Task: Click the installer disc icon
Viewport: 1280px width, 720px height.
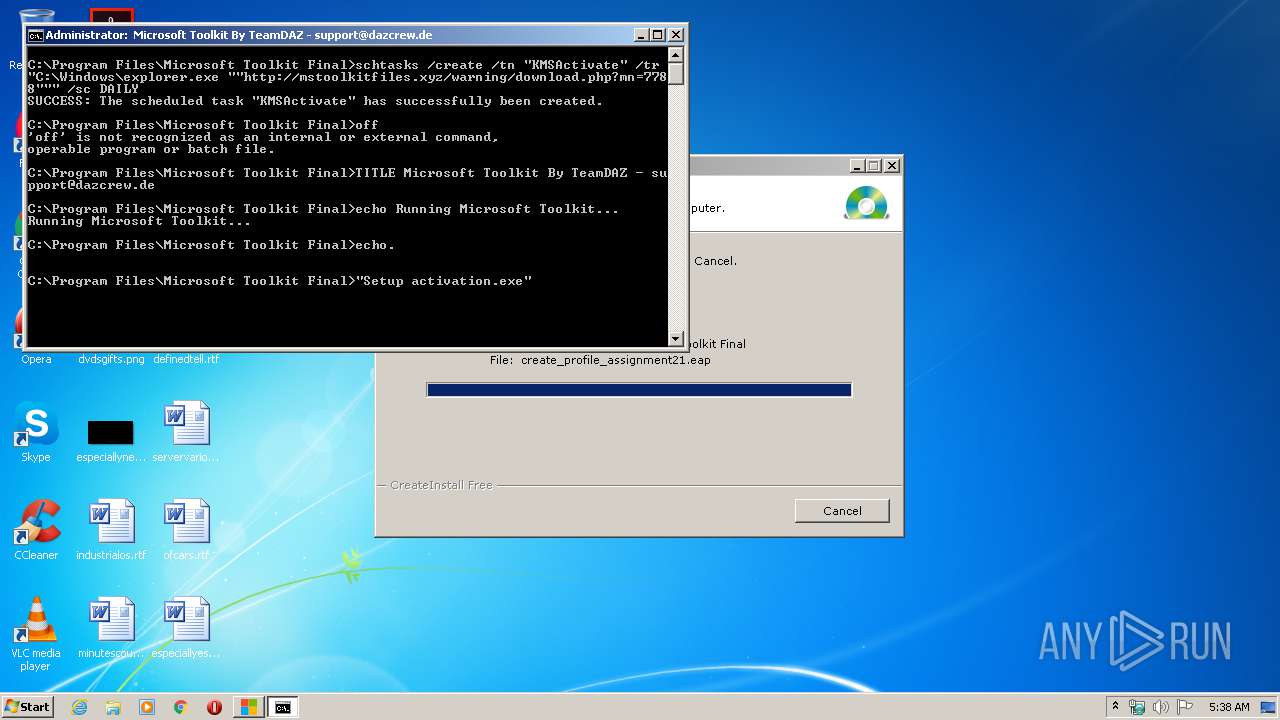Action: pyautogui.click(x=866, y=203)
